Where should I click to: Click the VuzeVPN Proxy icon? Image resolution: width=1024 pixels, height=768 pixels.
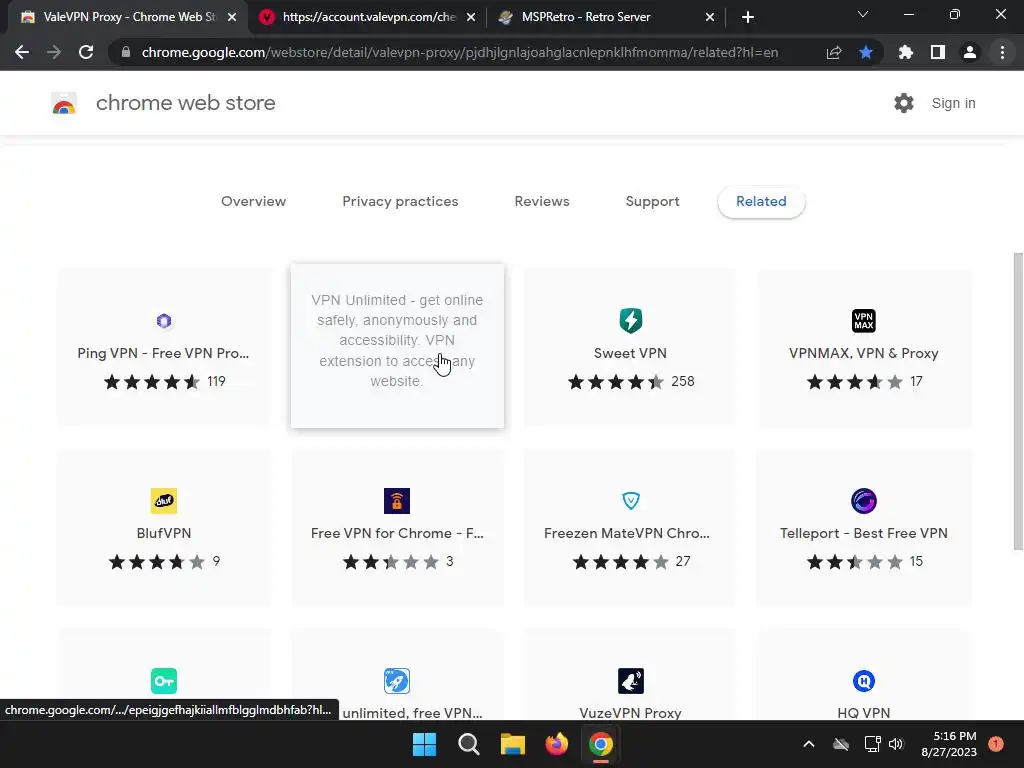tap(631, 681)
